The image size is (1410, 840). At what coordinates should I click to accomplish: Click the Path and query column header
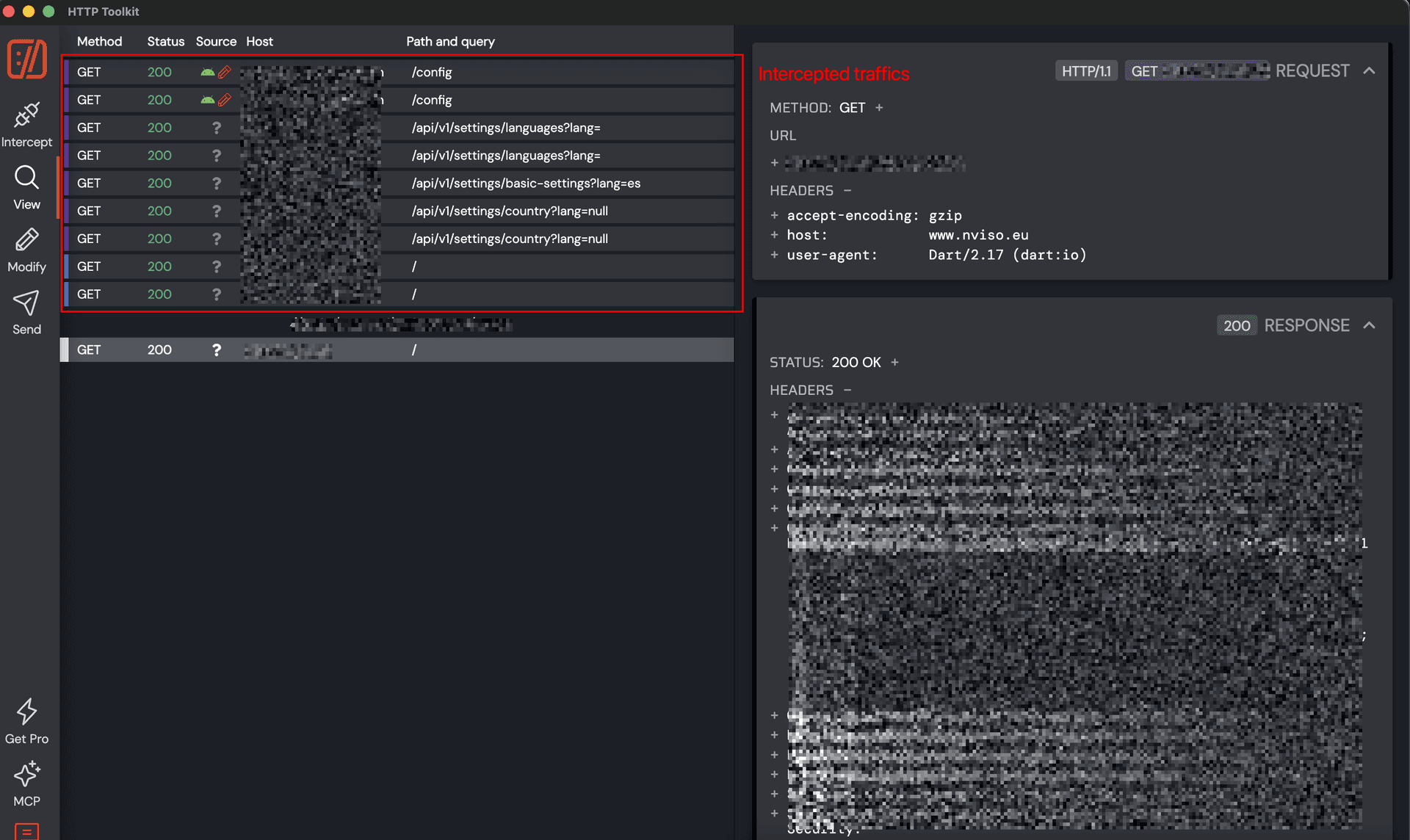(x=450, y=41)
